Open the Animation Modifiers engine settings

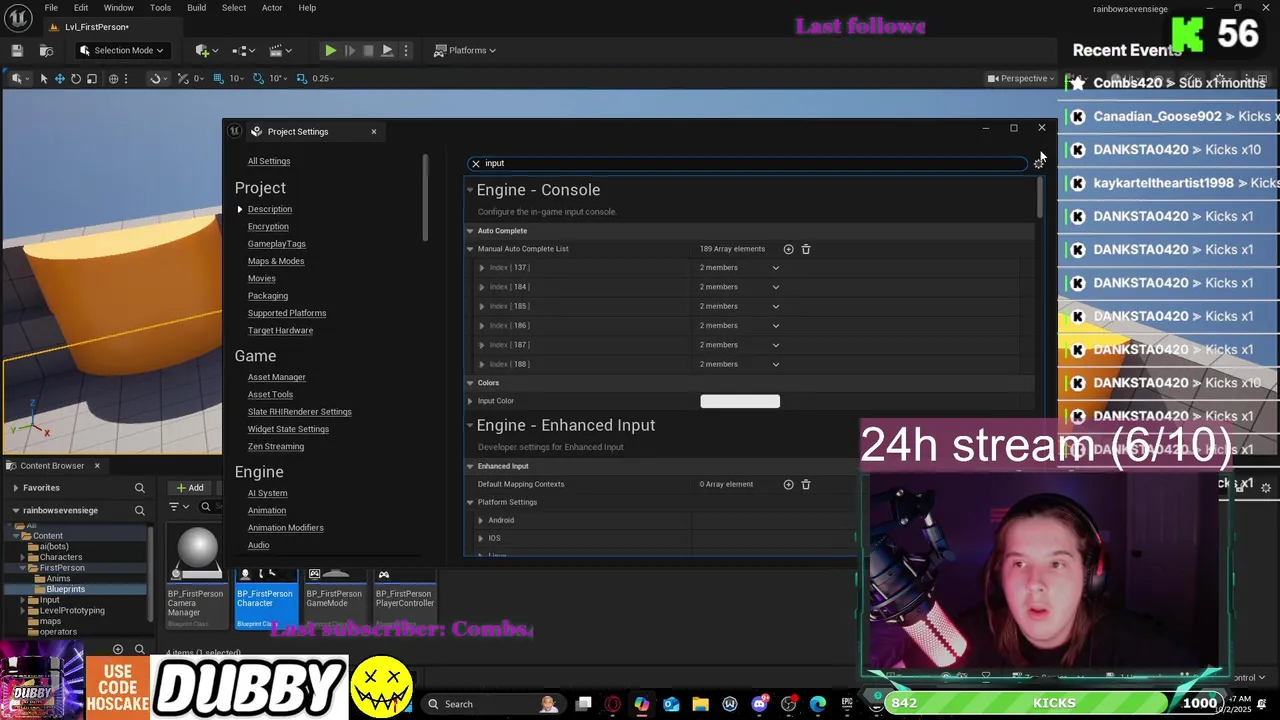pos(286,528)
